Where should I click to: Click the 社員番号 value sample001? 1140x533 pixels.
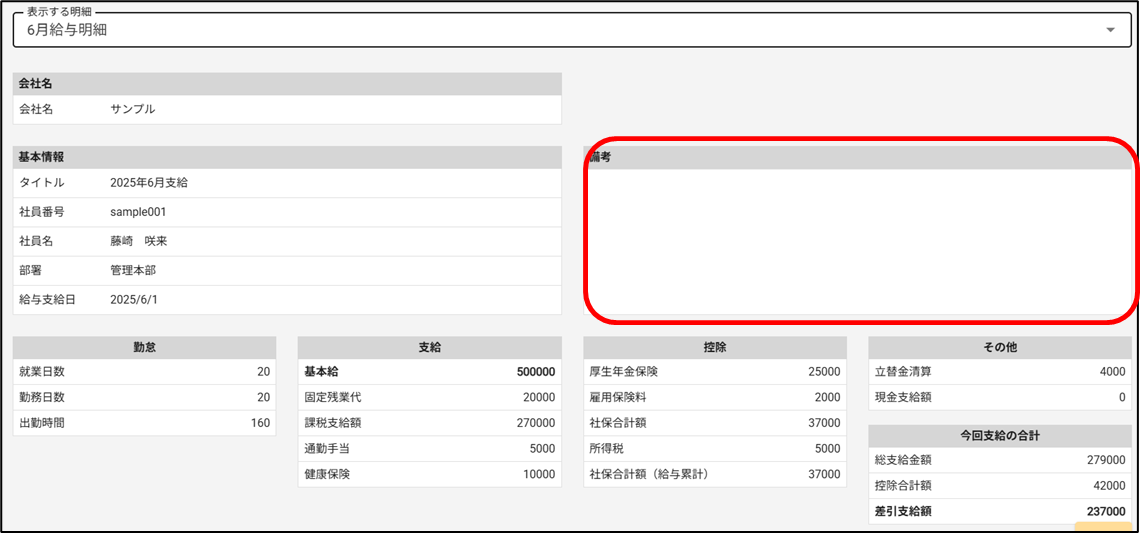pyautogui.click(x=138, y=212)
